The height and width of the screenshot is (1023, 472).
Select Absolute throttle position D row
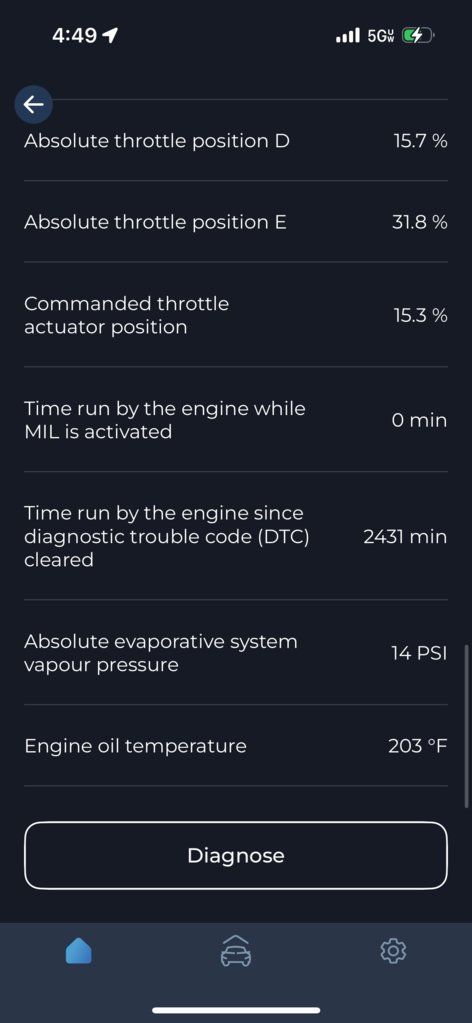point(236,141)
